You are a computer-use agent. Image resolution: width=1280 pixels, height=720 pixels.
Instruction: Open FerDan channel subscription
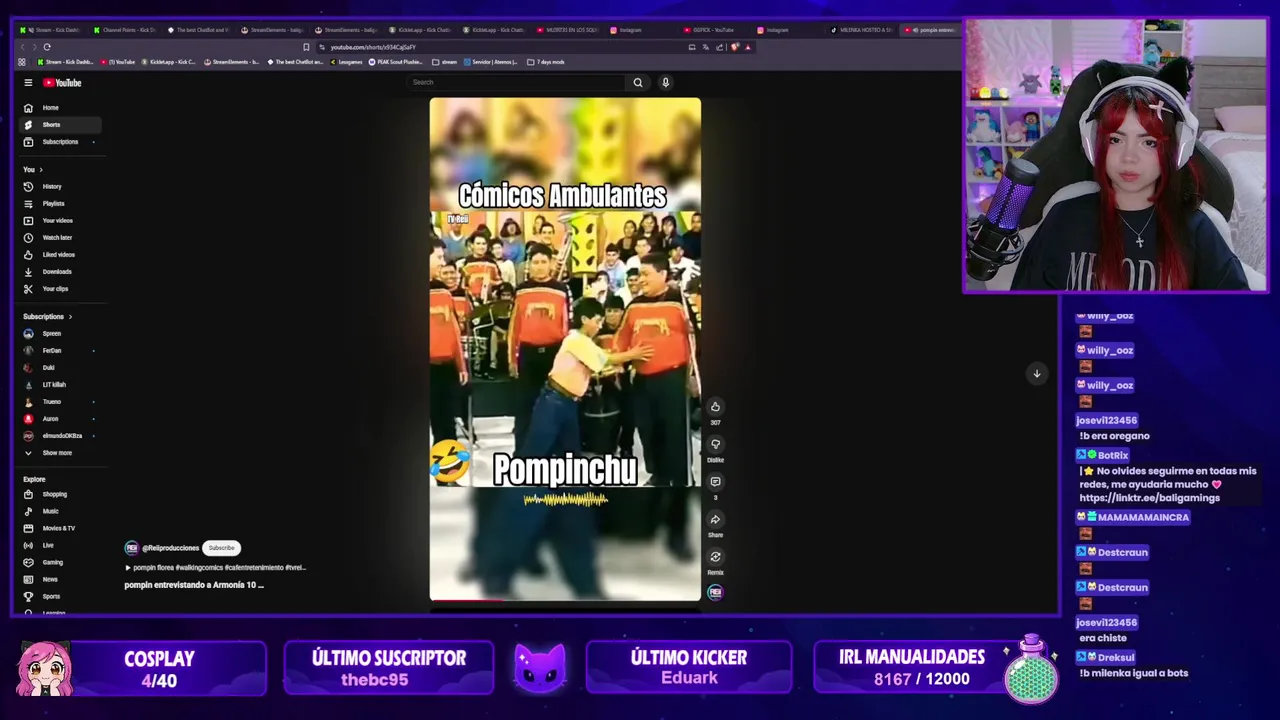coord(60,351)
